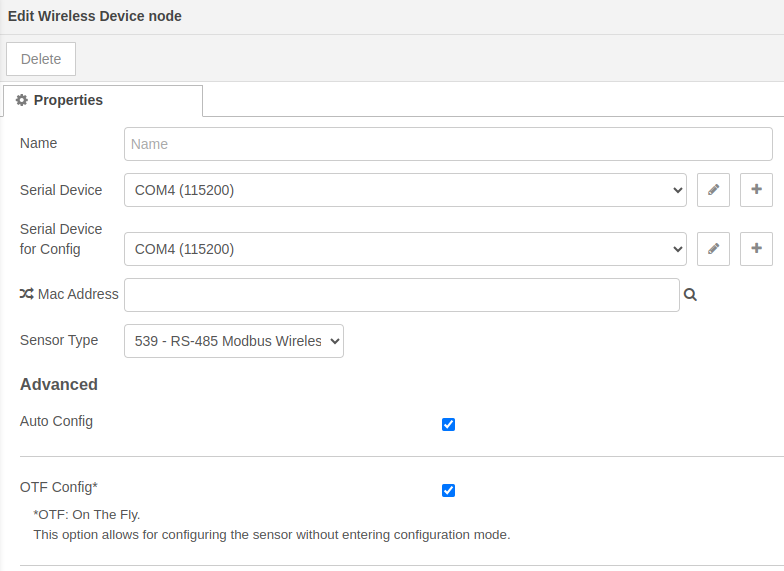The image size is (784, 571).
Task: Edit the Serial Device with pencil icon
Action: [x=713, y=190]
